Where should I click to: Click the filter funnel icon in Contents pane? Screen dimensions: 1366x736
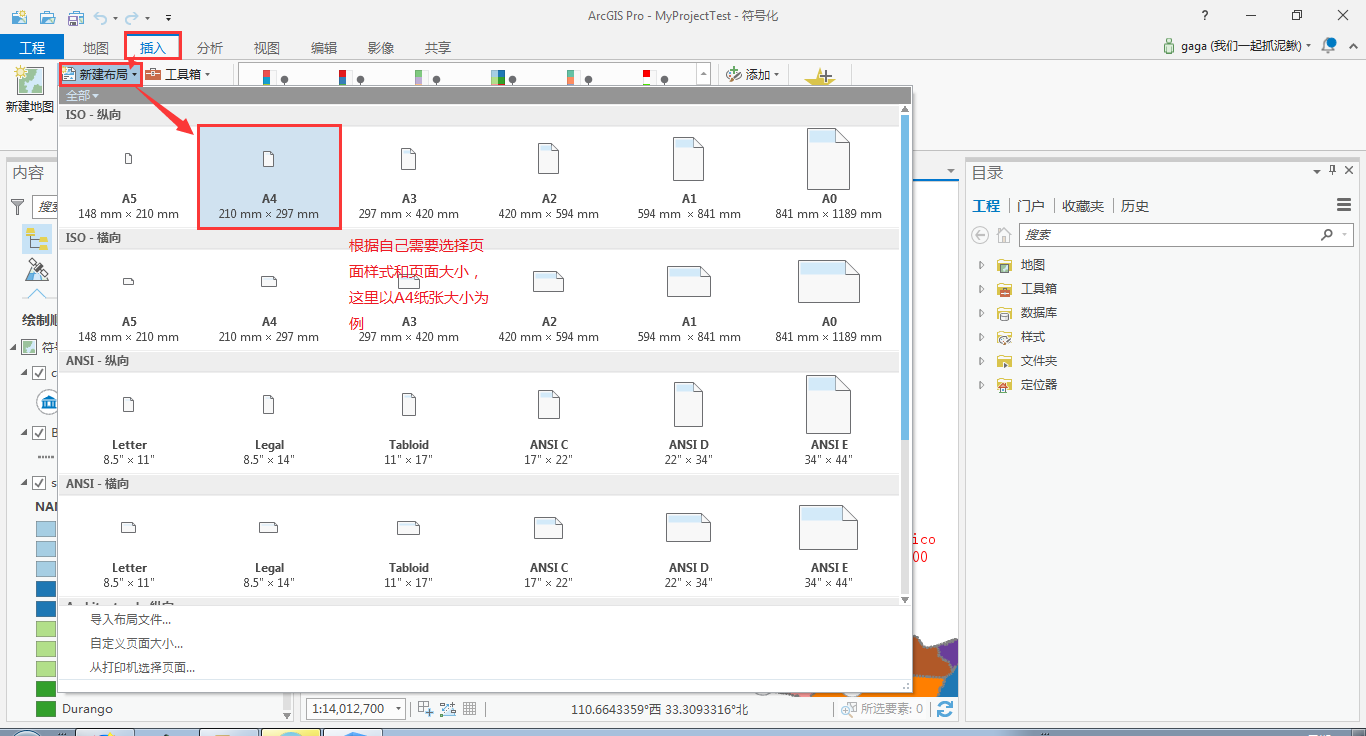(x=17, y=206)
